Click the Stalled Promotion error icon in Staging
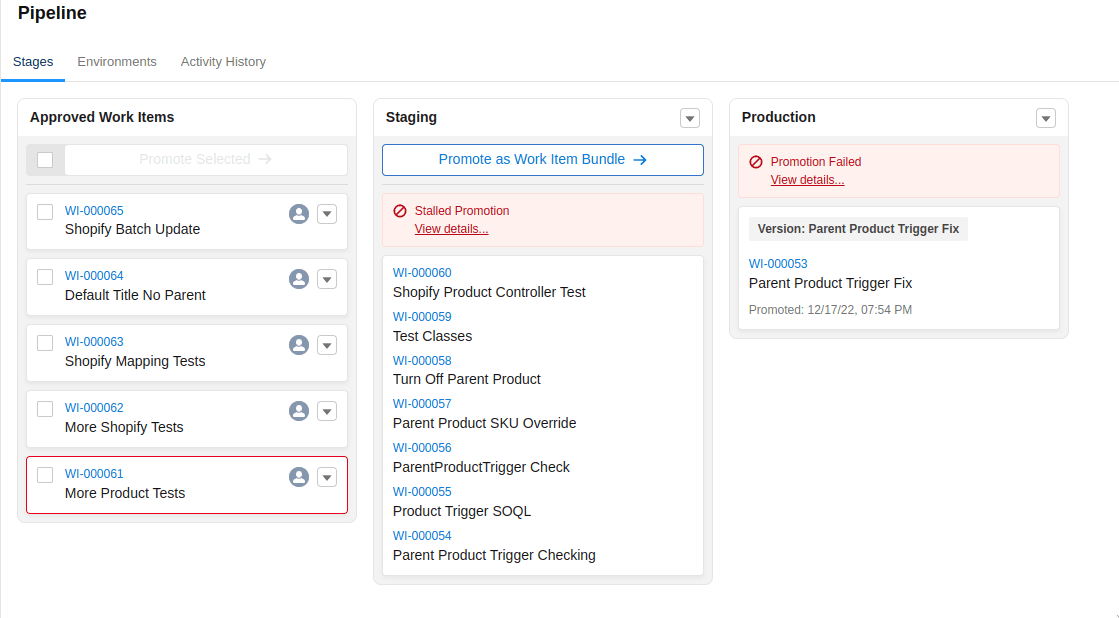 pos(400,211)
